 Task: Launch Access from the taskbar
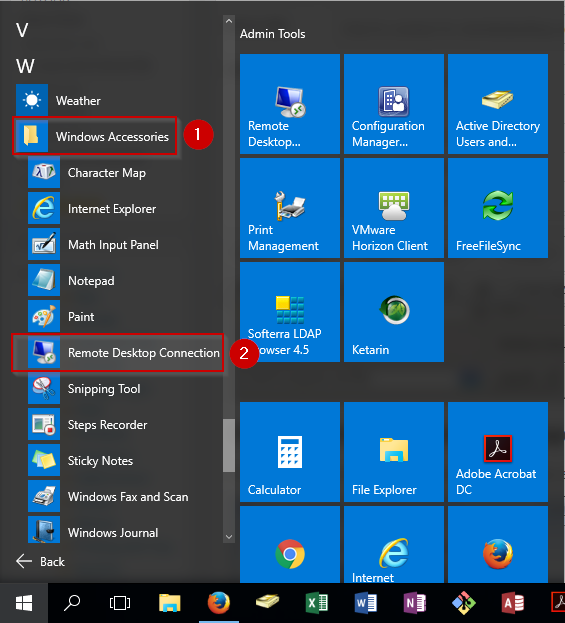point(513,603)
